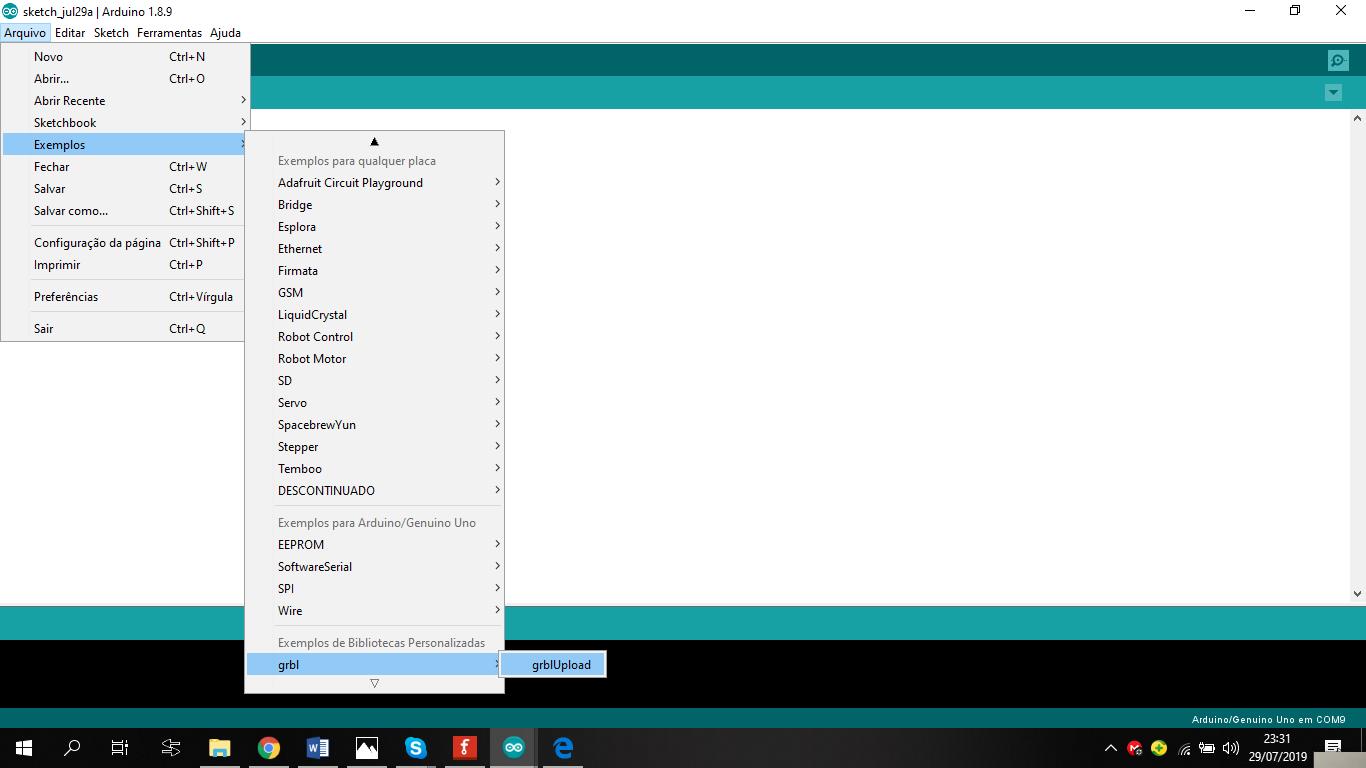1366x768 pixels.
Task: Open Configuração da página
Action: pos(125,243)
